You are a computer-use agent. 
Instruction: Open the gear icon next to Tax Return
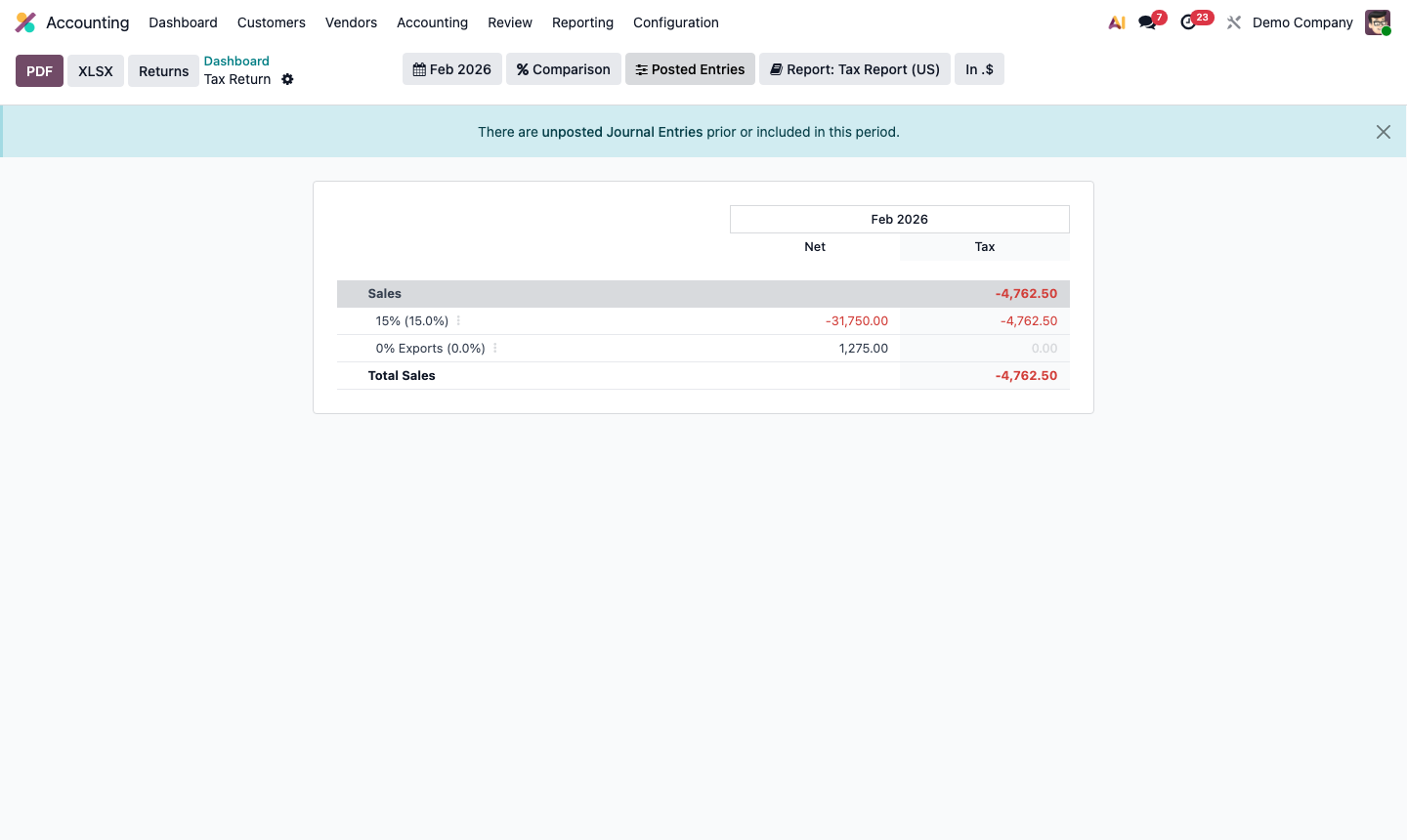(x=287, y=79)
